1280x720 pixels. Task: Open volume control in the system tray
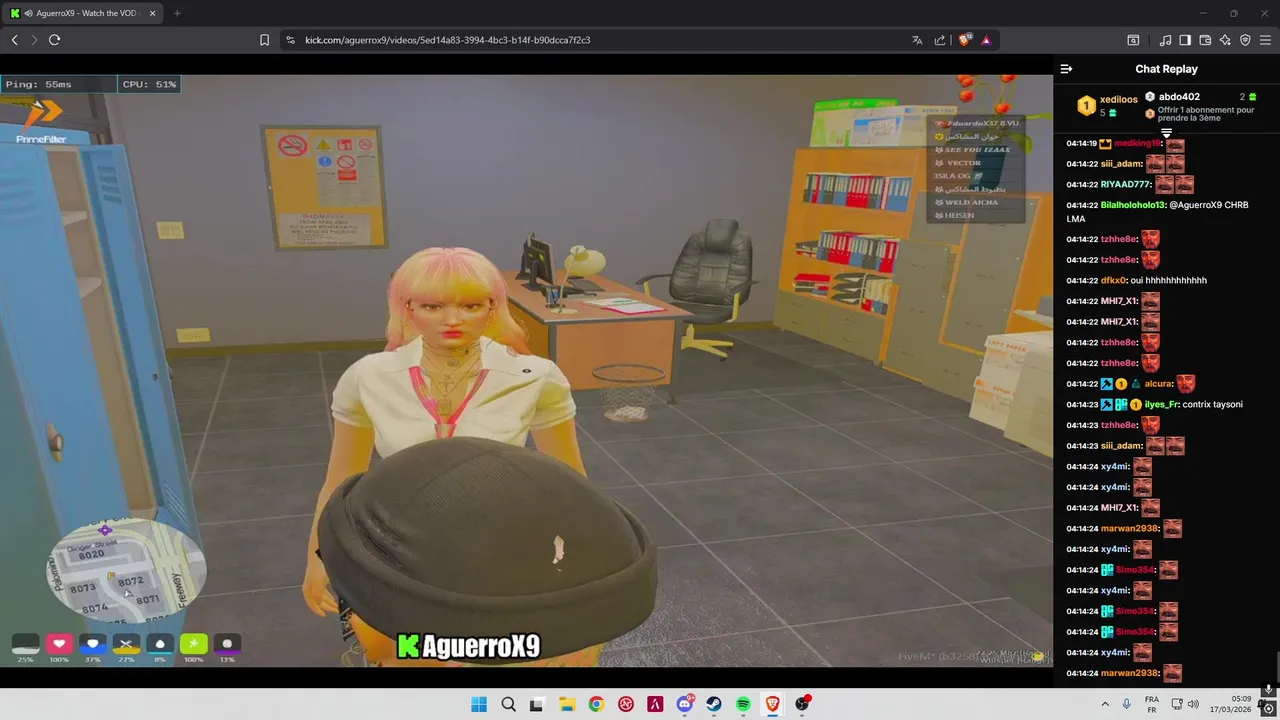(x=1193, y=704)
